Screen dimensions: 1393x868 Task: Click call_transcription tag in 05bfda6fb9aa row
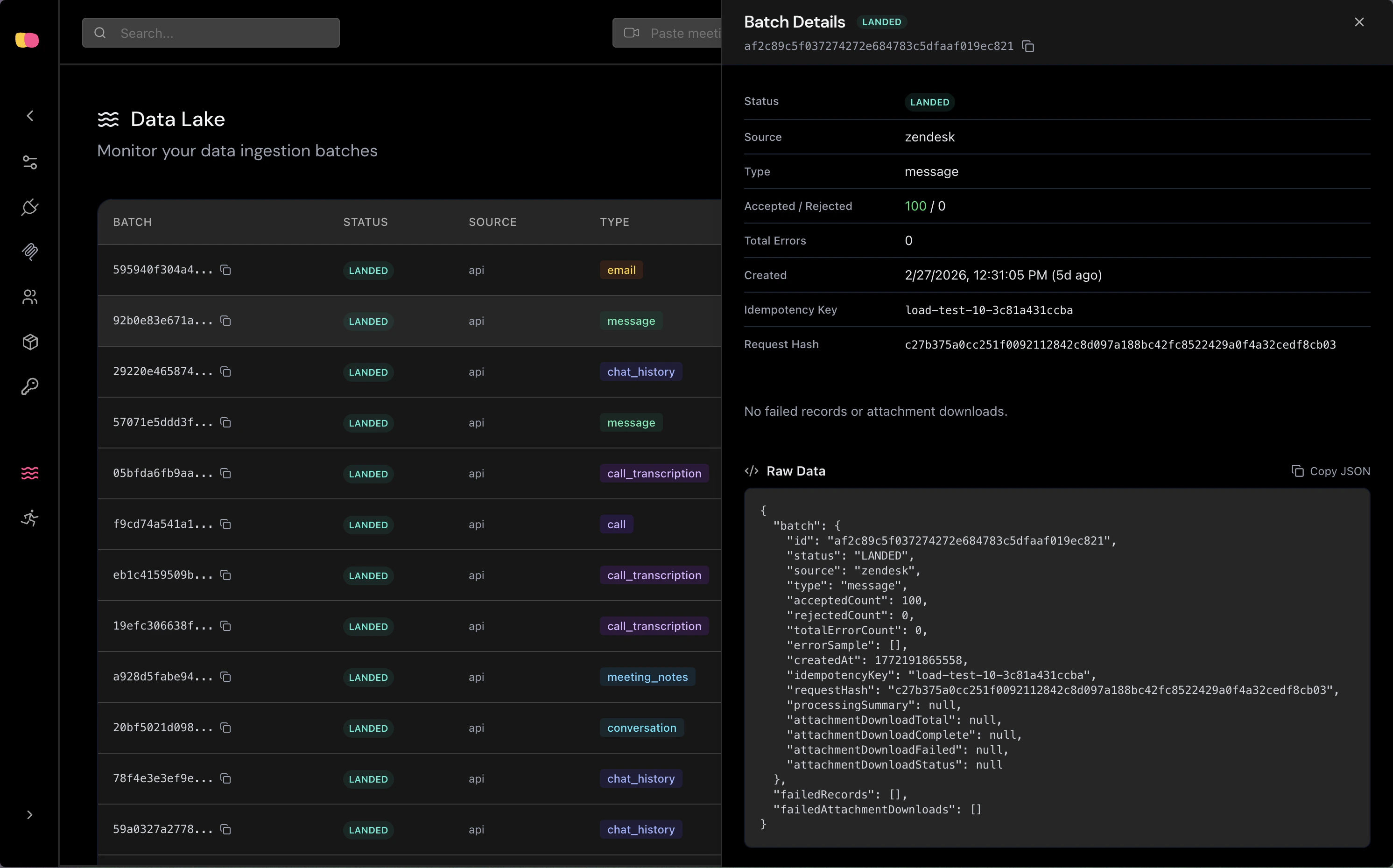tap(654, 474)
